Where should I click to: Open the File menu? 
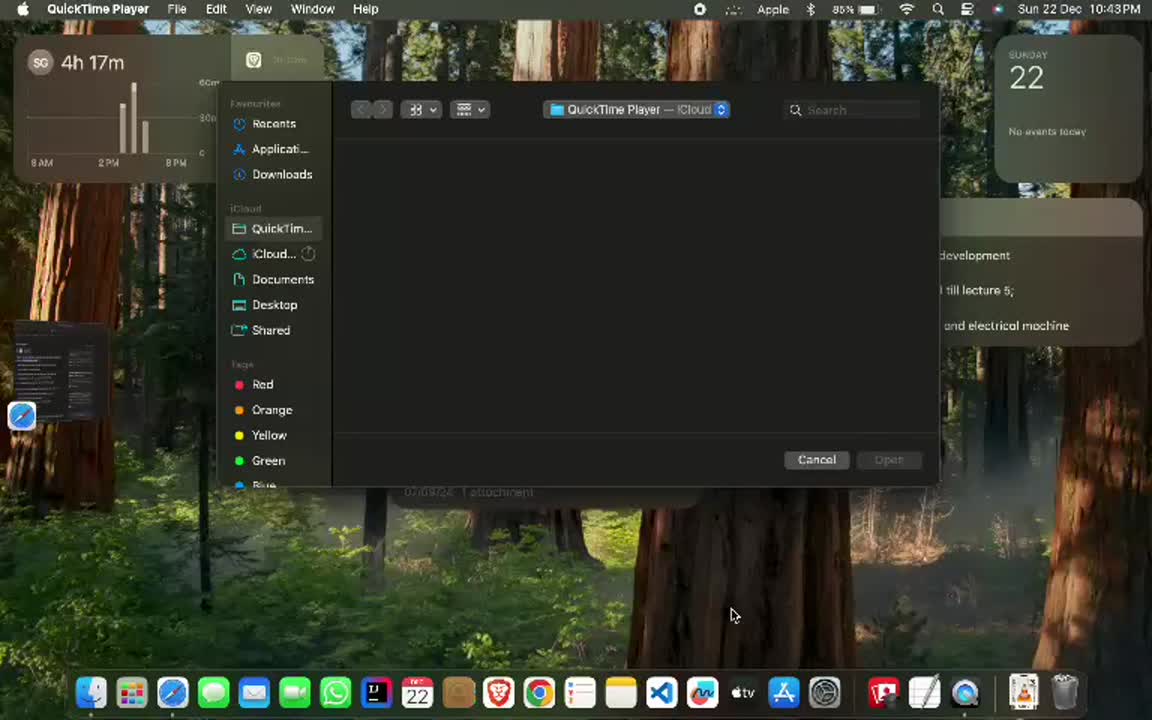177,9
